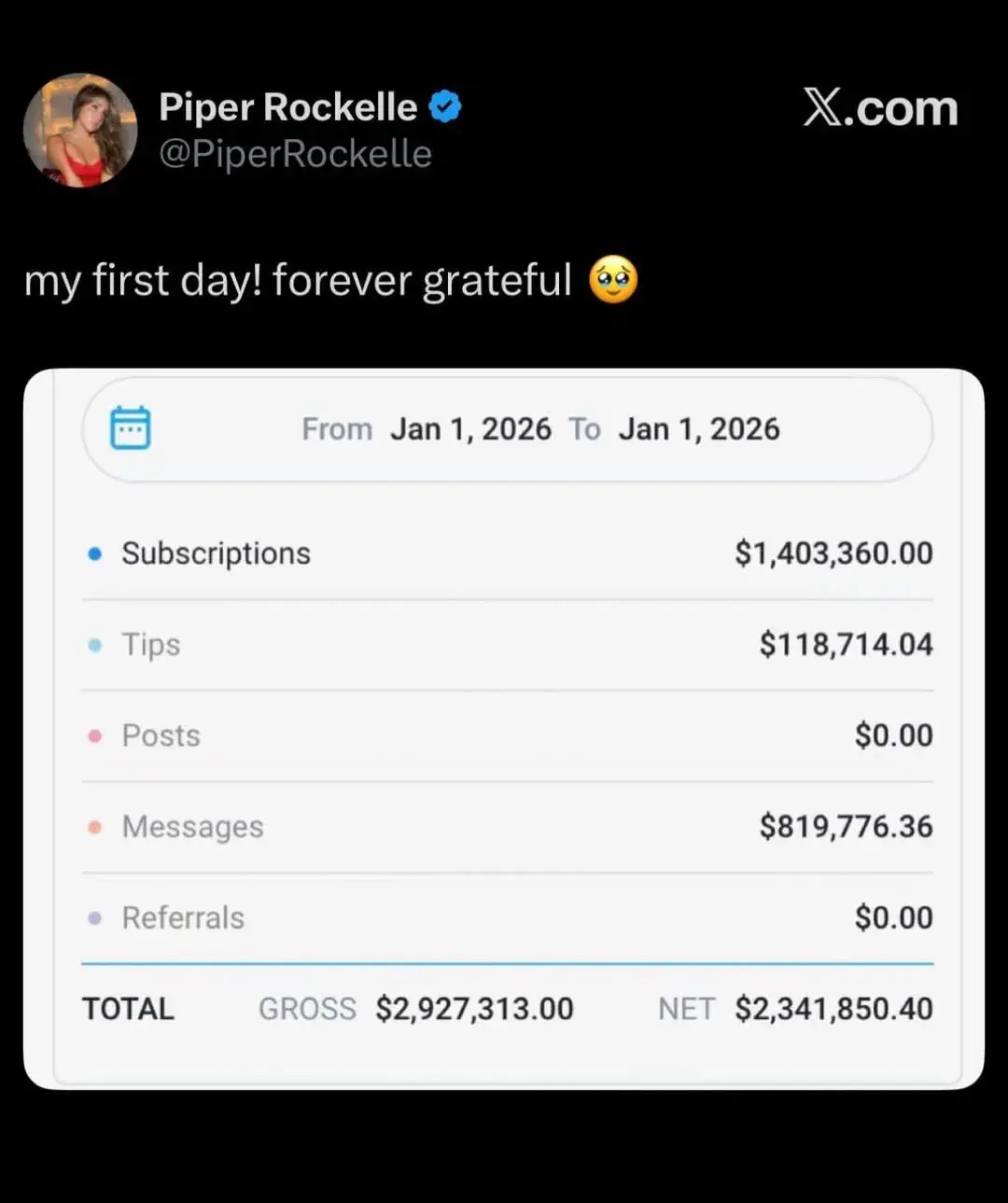This screenshot has width=1008, height=1203.
Task: Click the teal dot beside Tips
Action: [94, 645]
